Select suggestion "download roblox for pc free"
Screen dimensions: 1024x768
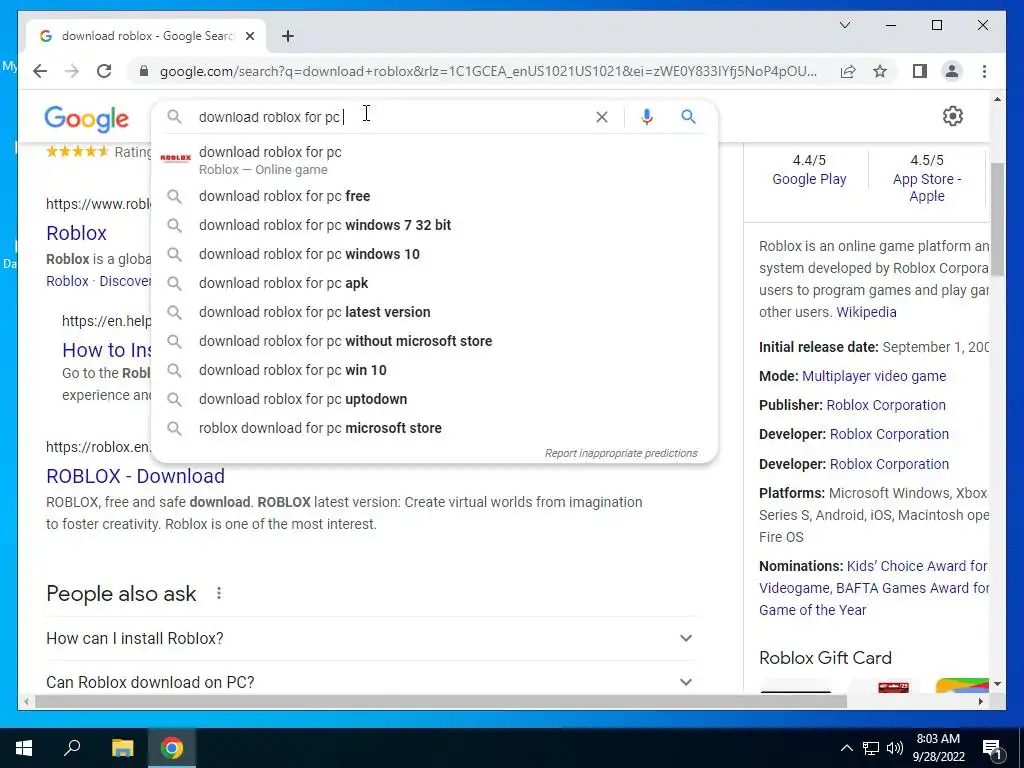[434, 196]
